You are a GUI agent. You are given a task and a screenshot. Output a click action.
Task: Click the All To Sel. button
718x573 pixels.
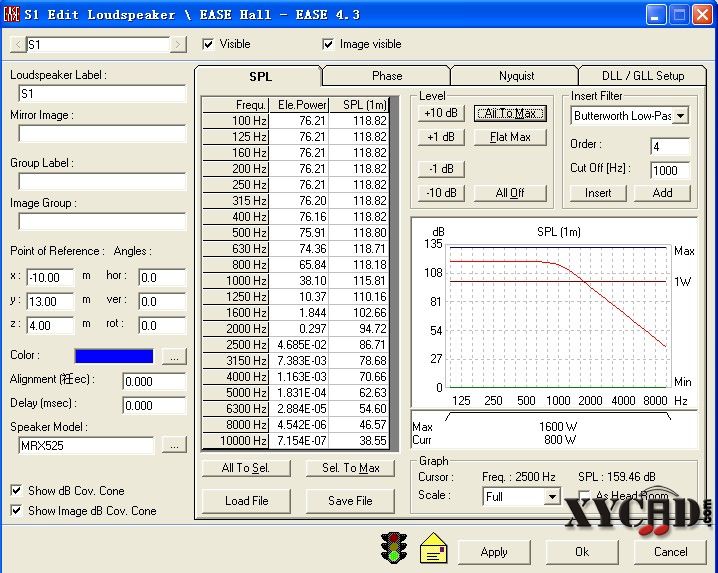point(246,468)
